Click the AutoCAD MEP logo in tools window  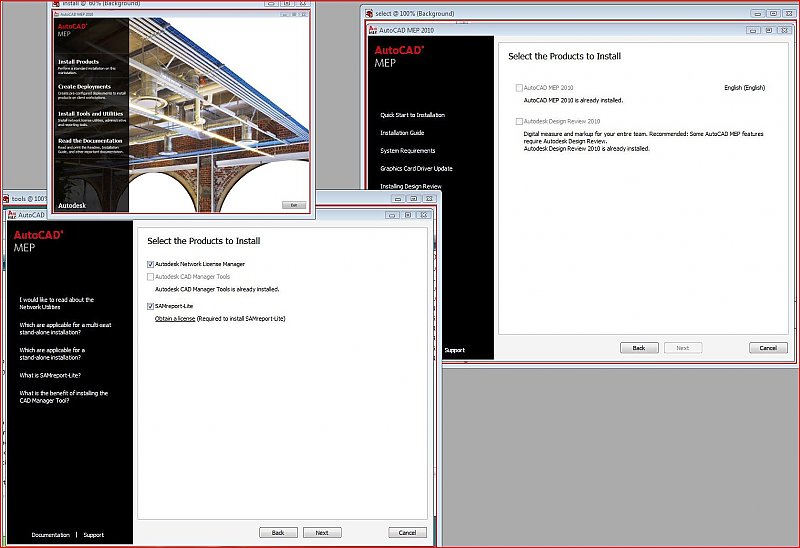tap(38, 241)
